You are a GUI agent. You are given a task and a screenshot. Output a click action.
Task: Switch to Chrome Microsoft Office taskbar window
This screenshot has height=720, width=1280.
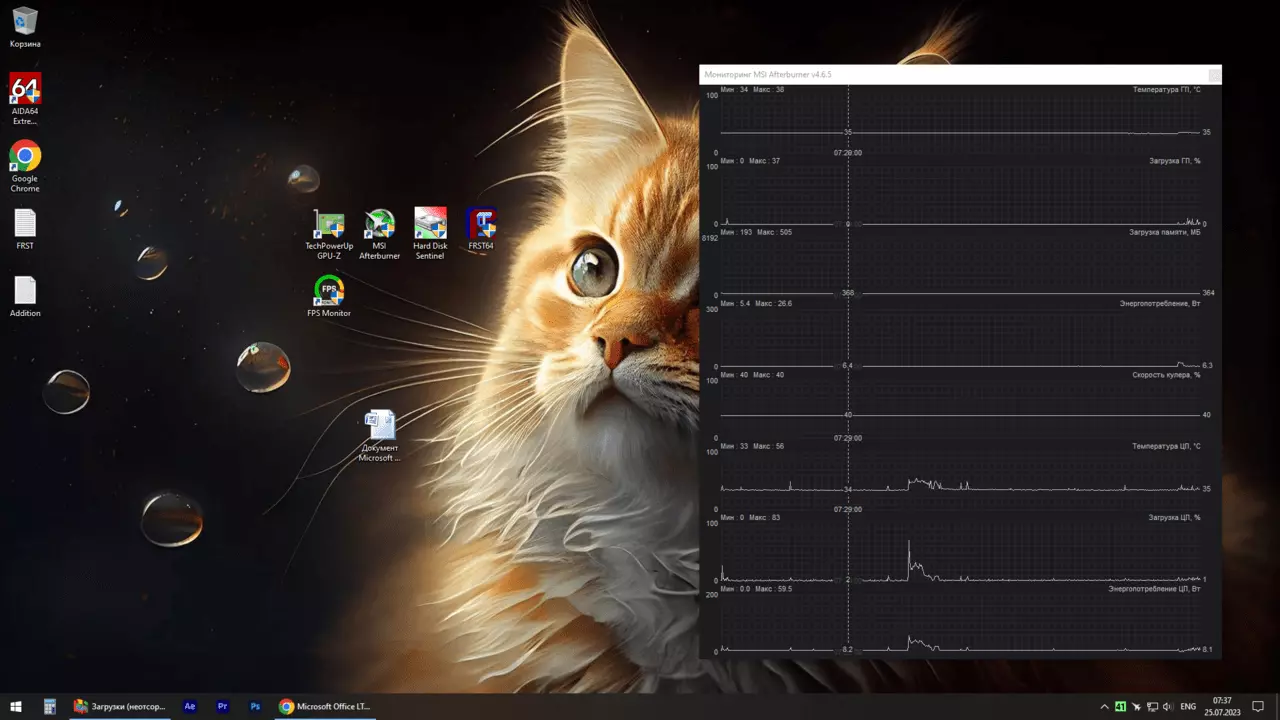(x=324, y=706)
